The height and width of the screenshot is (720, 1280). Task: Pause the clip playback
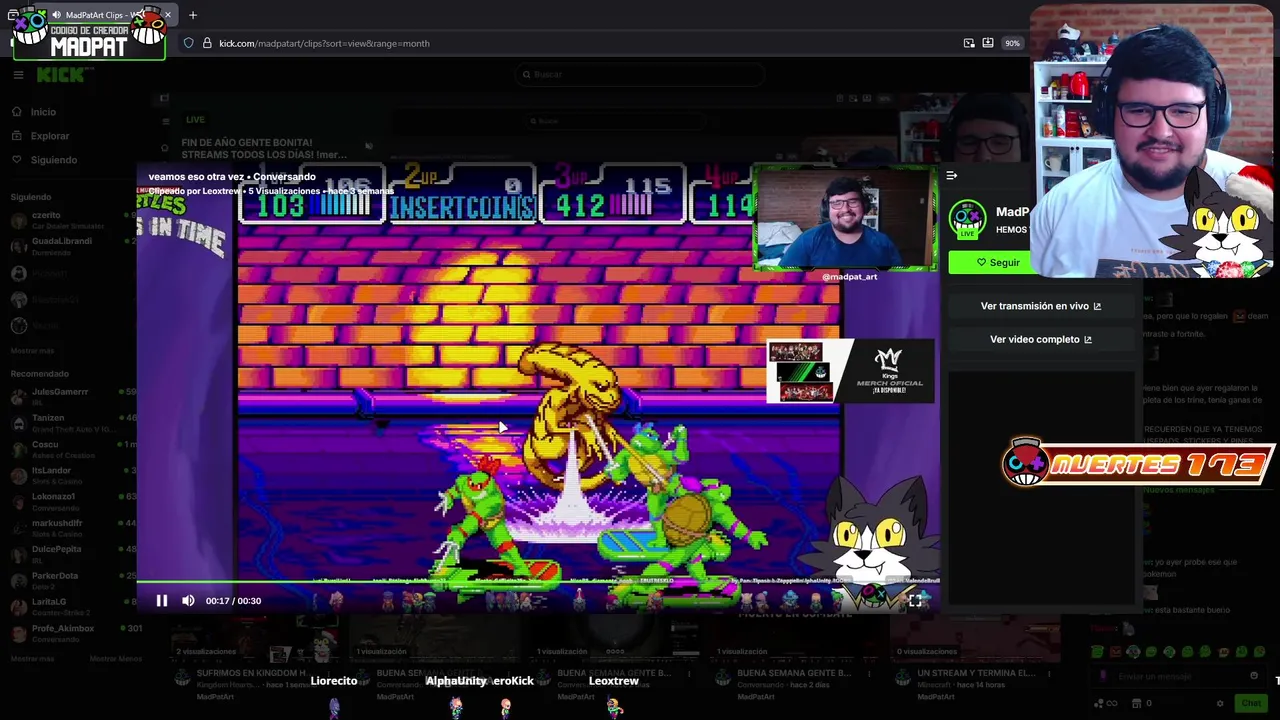162,601
